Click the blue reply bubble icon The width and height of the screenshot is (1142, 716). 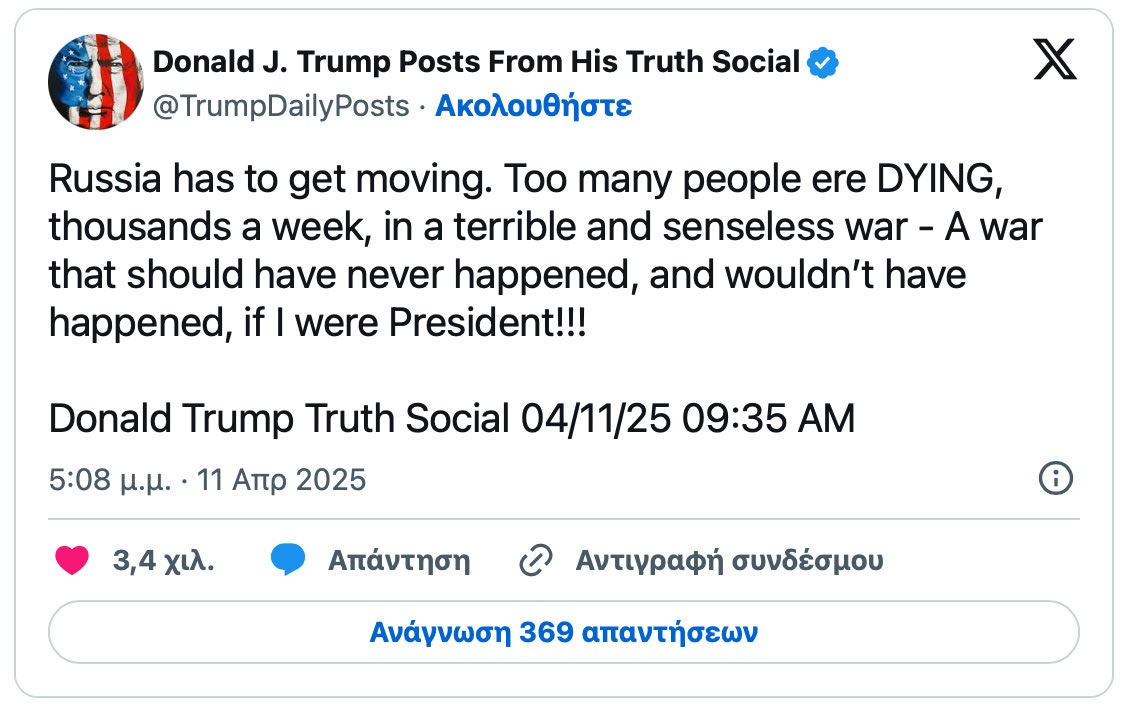point(288,560)
